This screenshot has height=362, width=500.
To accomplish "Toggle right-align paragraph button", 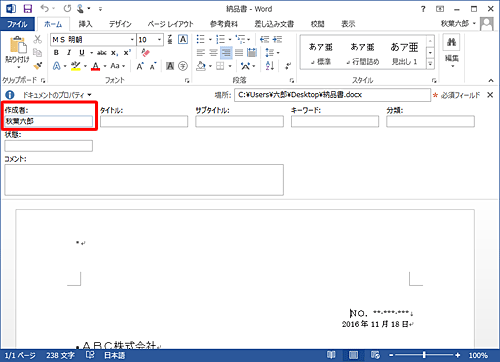I will [226, 53].
